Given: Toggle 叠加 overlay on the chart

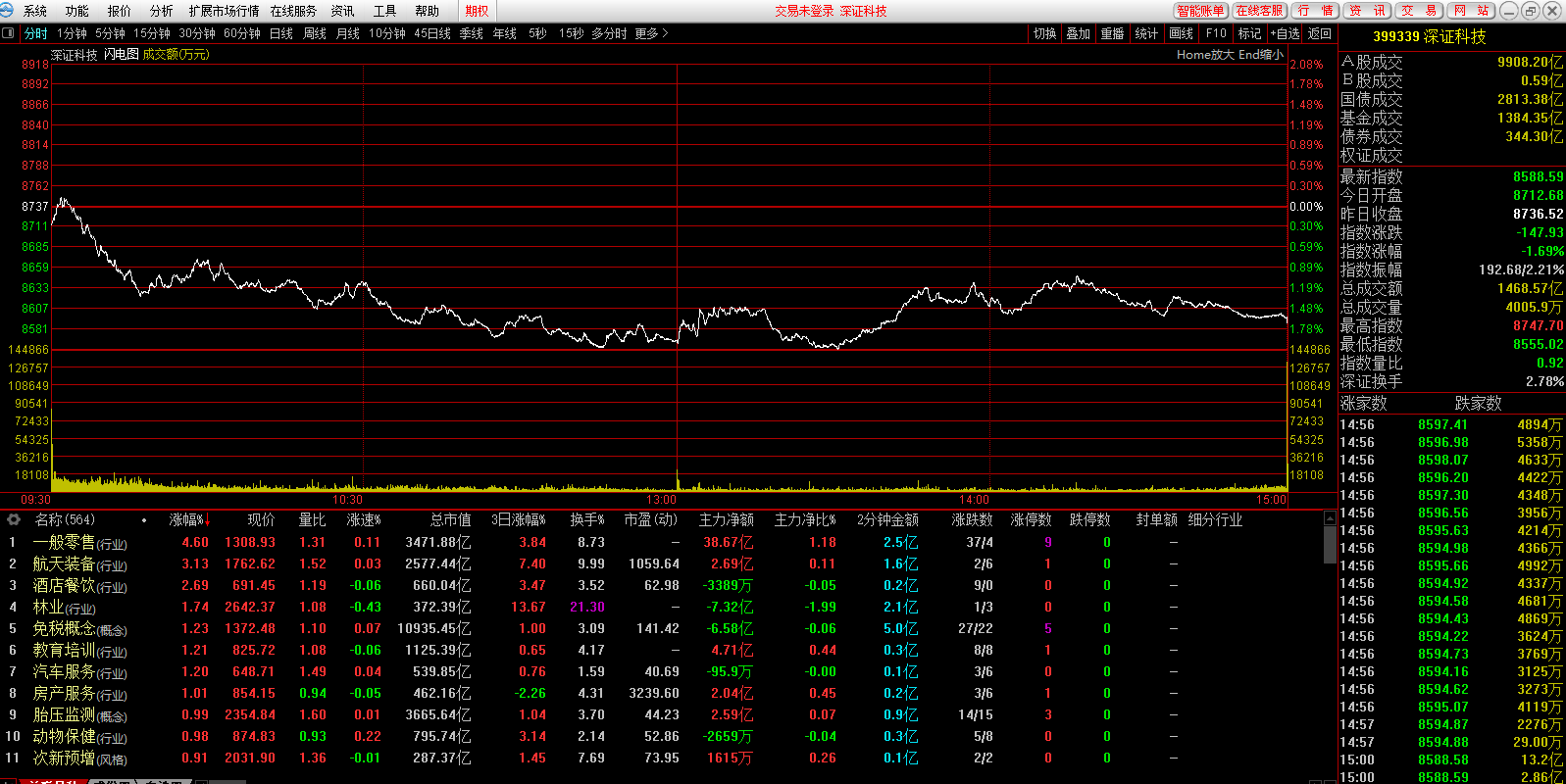Looking at the screenshot, I should pyautogui.click(x=1078, y=33).
